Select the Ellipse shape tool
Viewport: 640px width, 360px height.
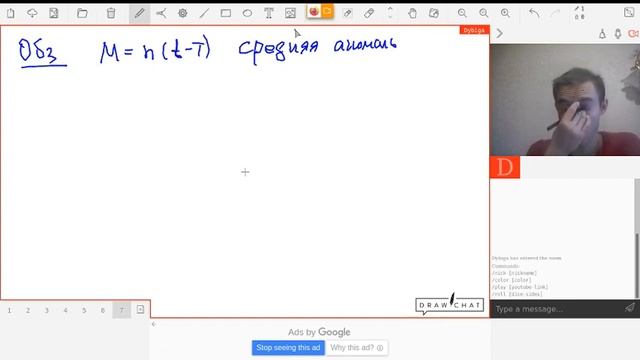(247, 13)
